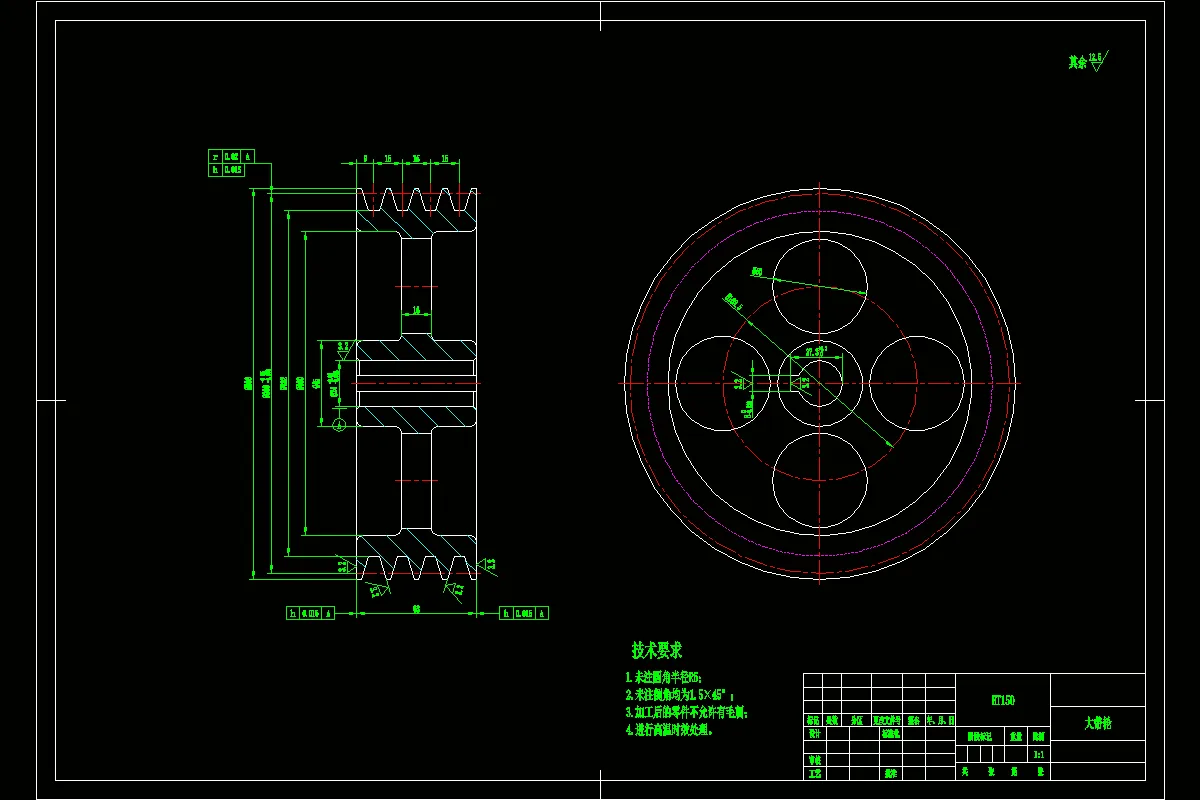Click the 3.2 roughness symbol above the hub bore
Screen dimensions: 1200x800
click(343, 349)
